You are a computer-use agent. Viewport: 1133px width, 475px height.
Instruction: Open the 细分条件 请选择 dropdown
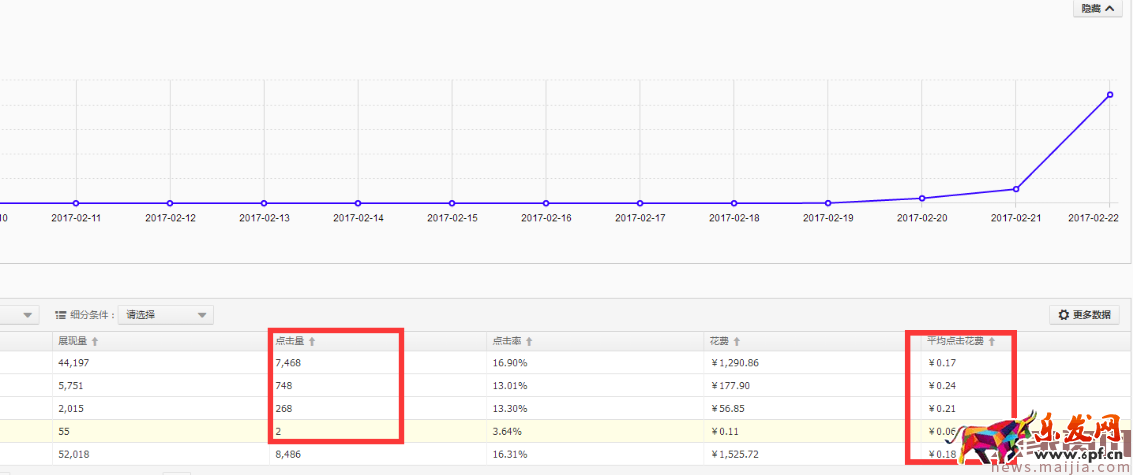coord(165,315)
